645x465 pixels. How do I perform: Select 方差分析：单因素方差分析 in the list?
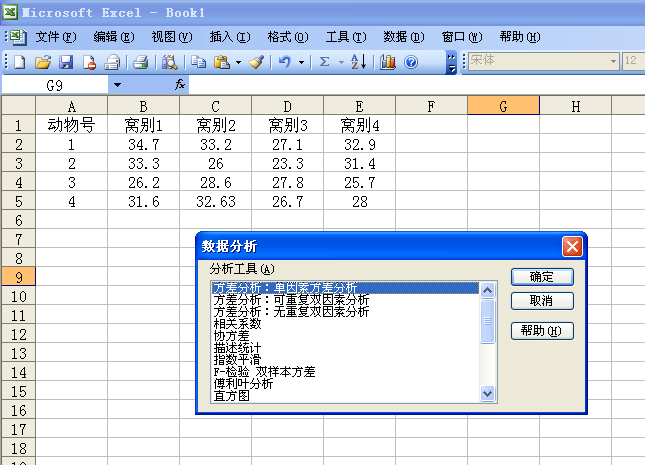click(345, 288)
